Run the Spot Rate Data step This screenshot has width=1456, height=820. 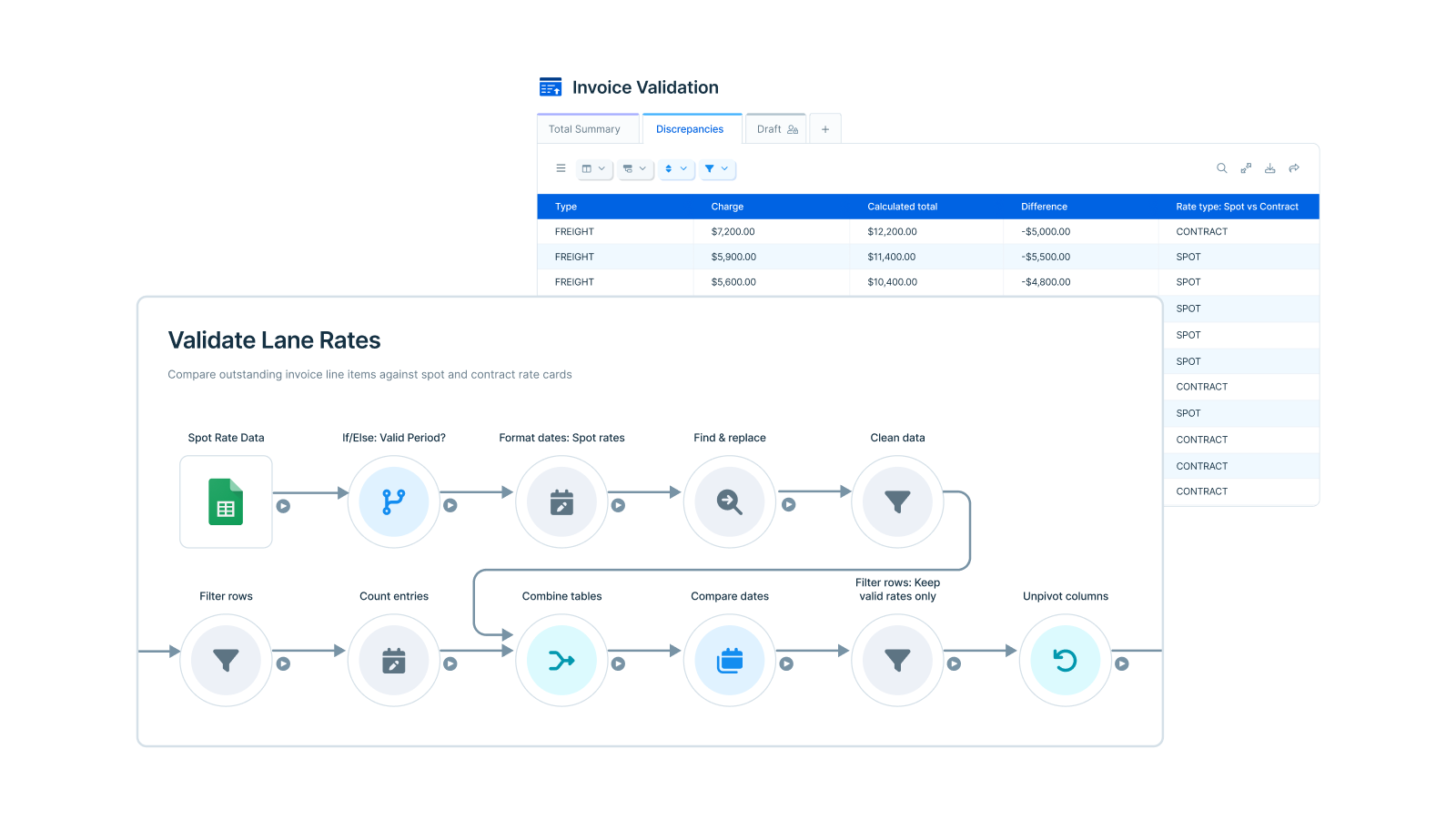[283, 506]
